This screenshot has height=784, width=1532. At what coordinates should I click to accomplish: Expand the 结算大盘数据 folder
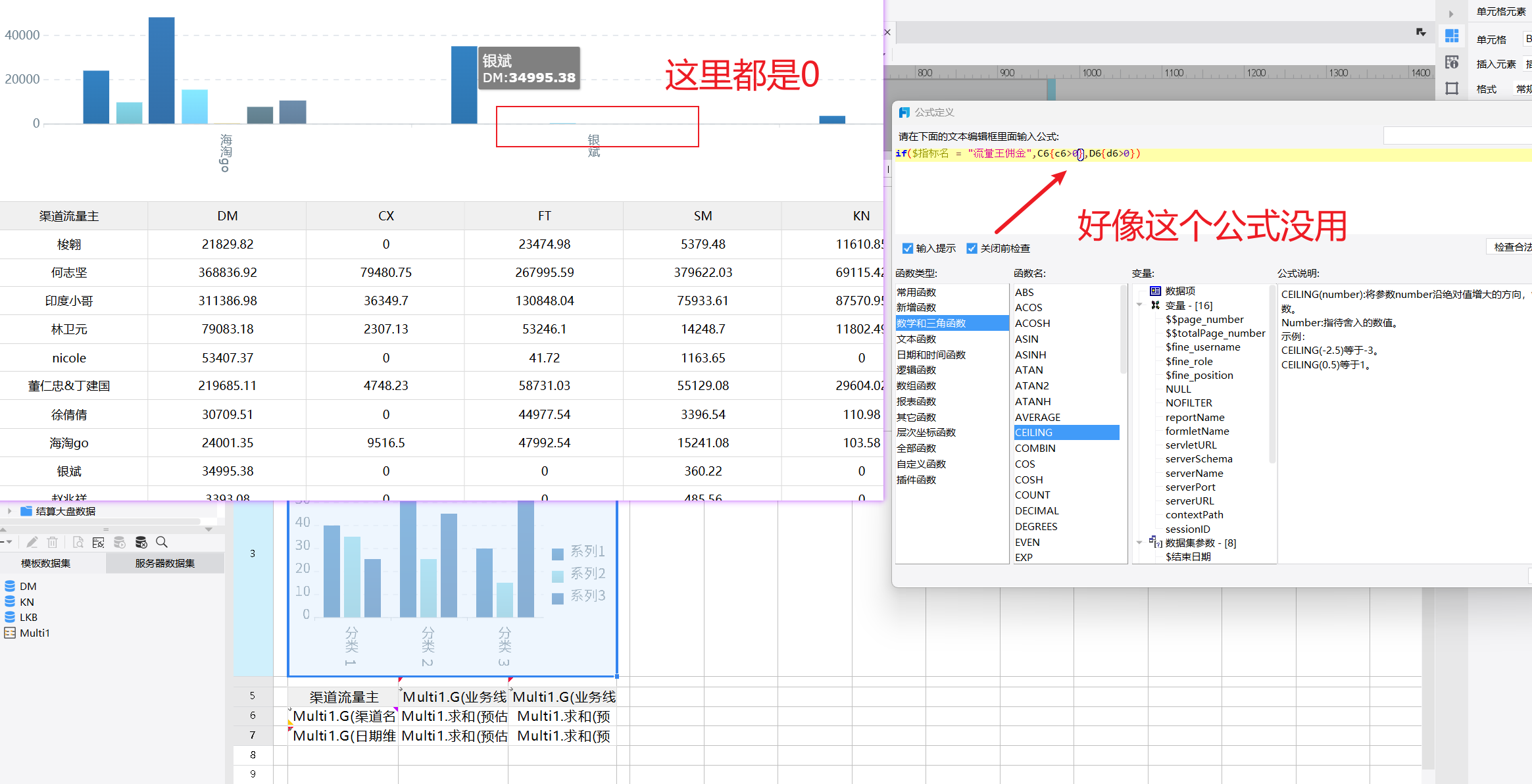tap(9, 511)
